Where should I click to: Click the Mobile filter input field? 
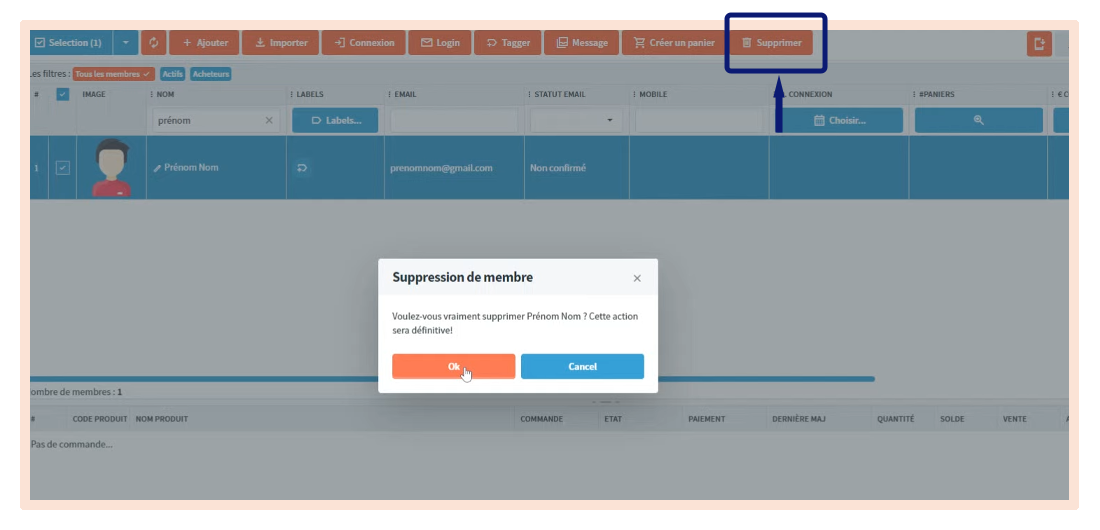tap(697, 120)
